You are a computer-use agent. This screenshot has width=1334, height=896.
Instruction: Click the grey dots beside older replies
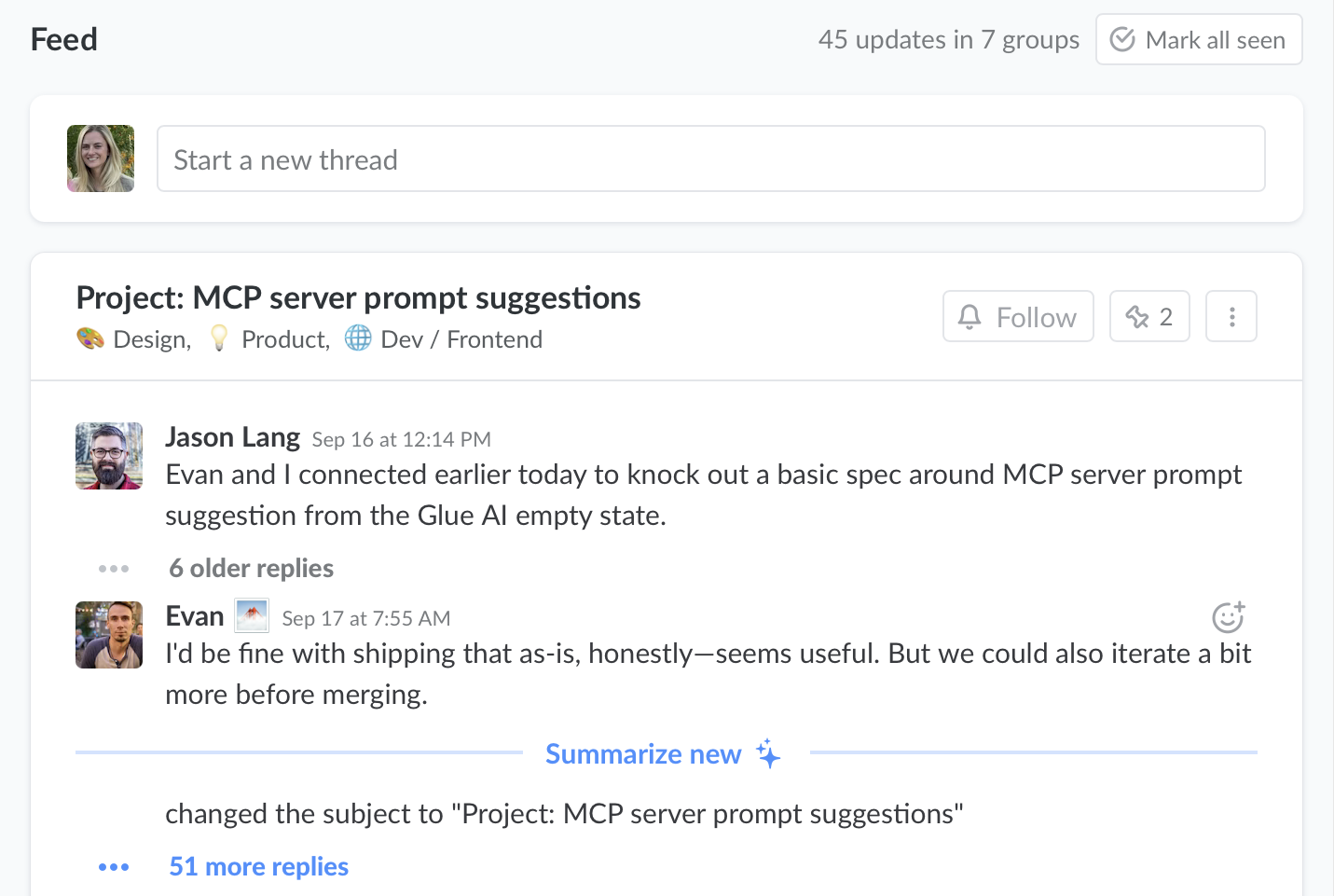114,569
